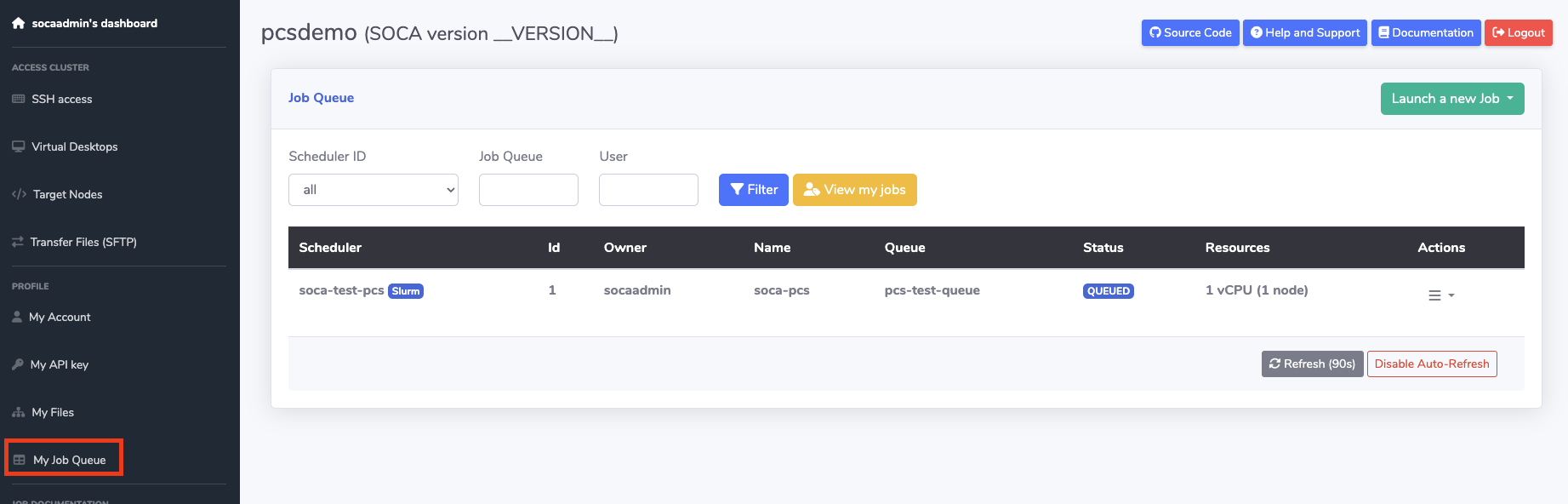This screenshot has width=1568, height=504.
Task: Disable Auto-Refresh for the job list
Action: point(1431,364)
